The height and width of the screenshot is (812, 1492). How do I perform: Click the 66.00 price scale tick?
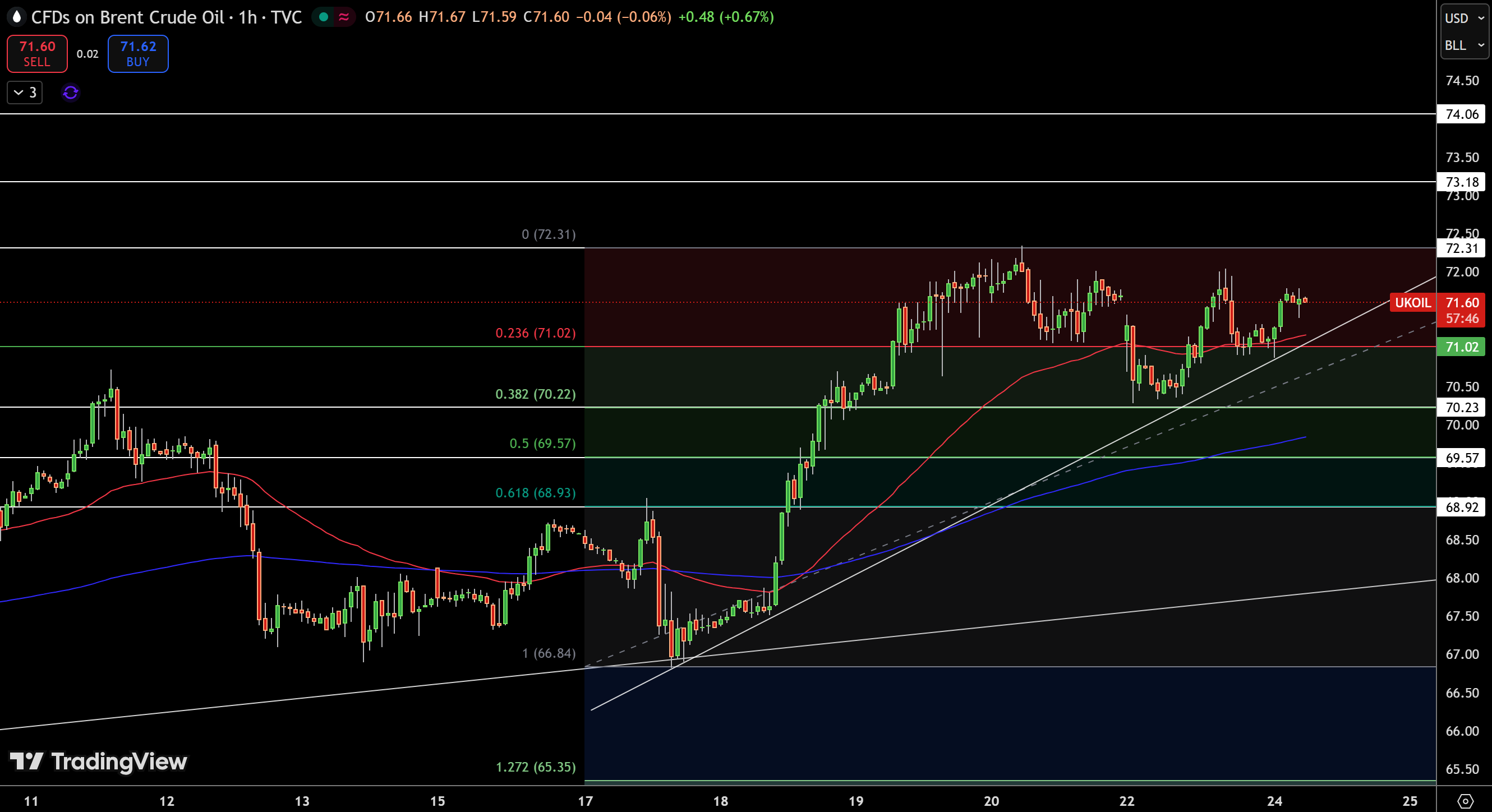click(1462, 731)
